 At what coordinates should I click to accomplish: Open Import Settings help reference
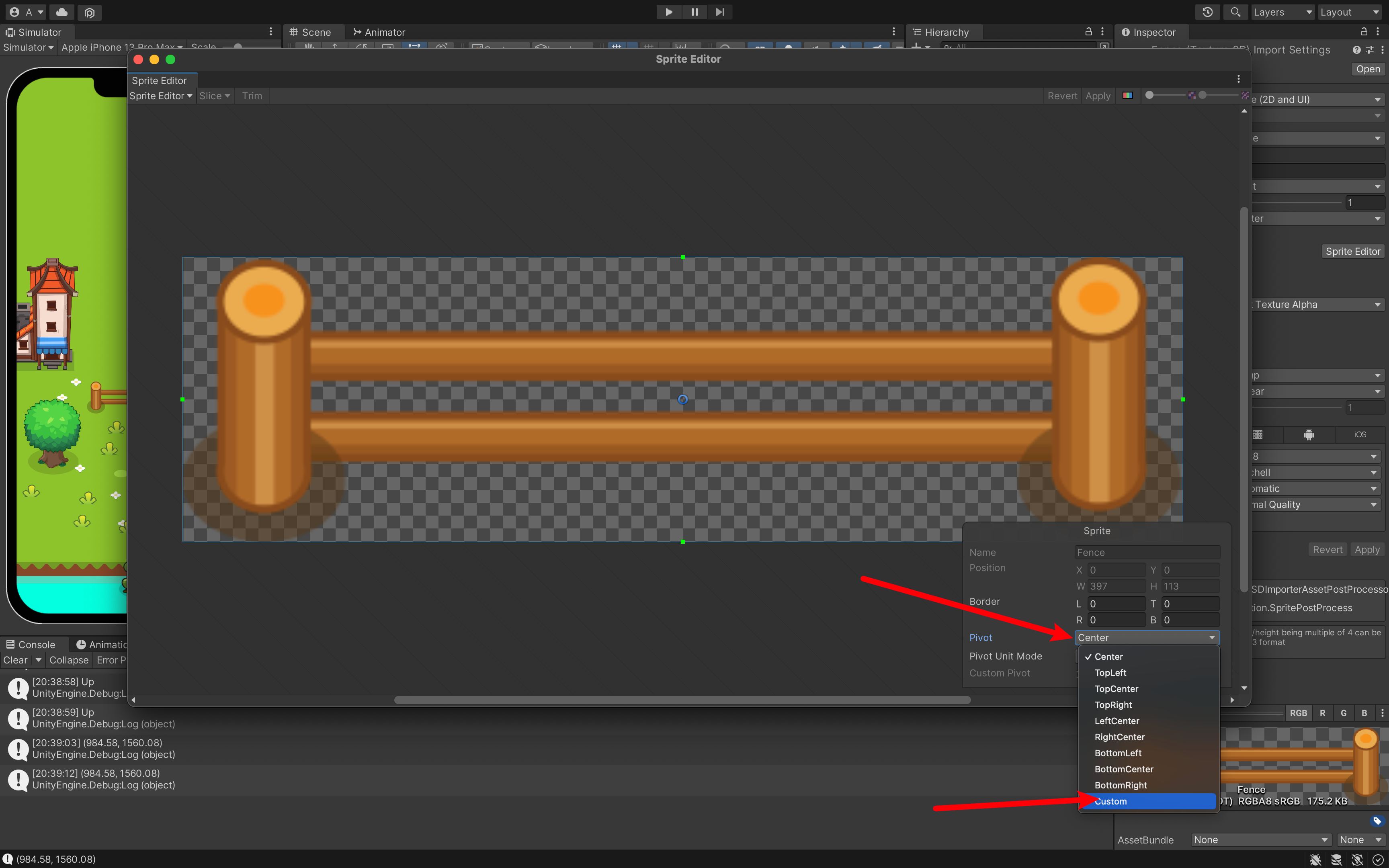(1356, 50)
